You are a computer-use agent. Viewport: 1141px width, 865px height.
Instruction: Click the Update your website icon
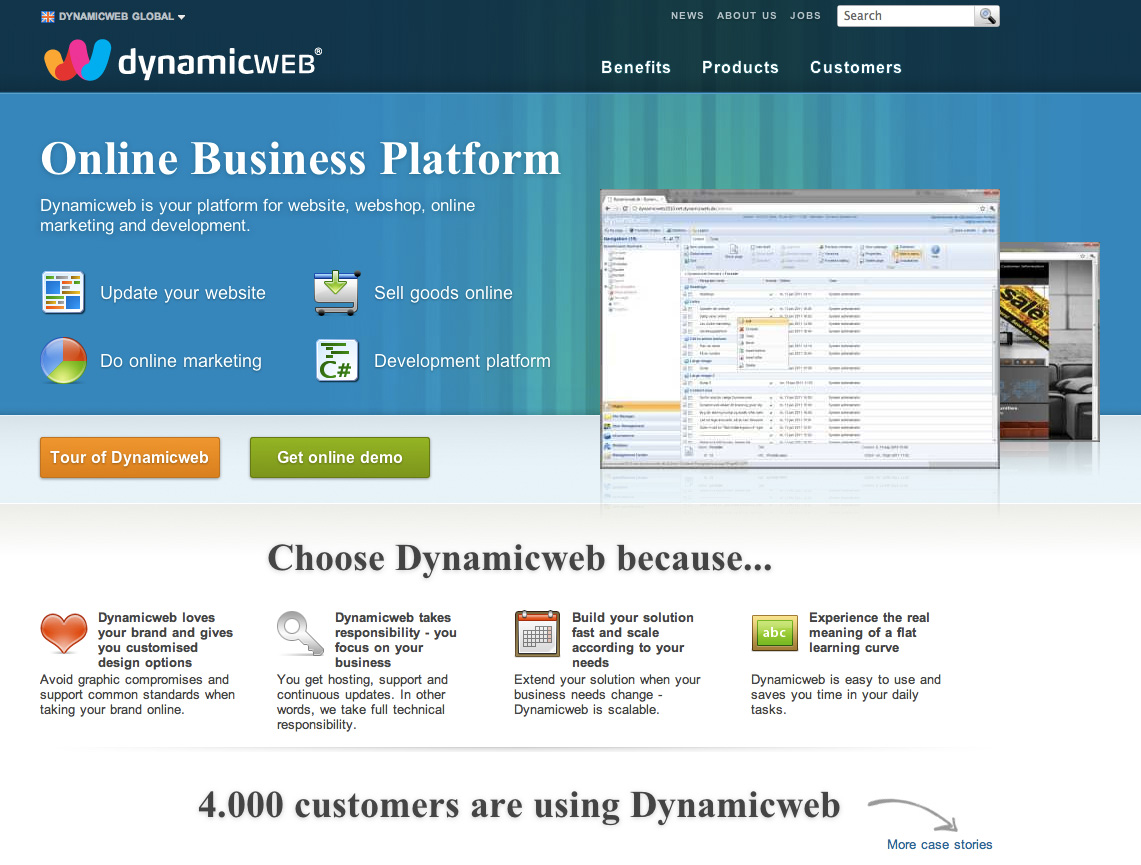point(63,292)
